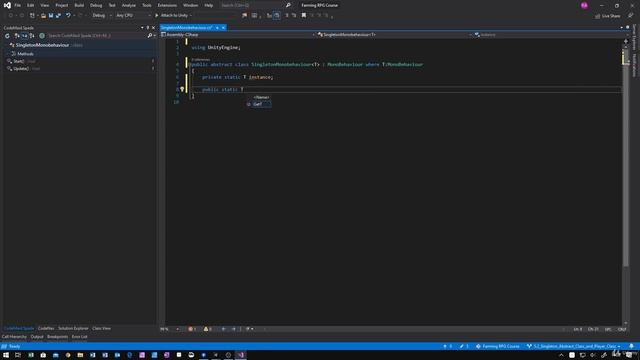The height and width of the screenshot is (360, 640).
Task: Click the Undo arrow icon
Action: 68,16
